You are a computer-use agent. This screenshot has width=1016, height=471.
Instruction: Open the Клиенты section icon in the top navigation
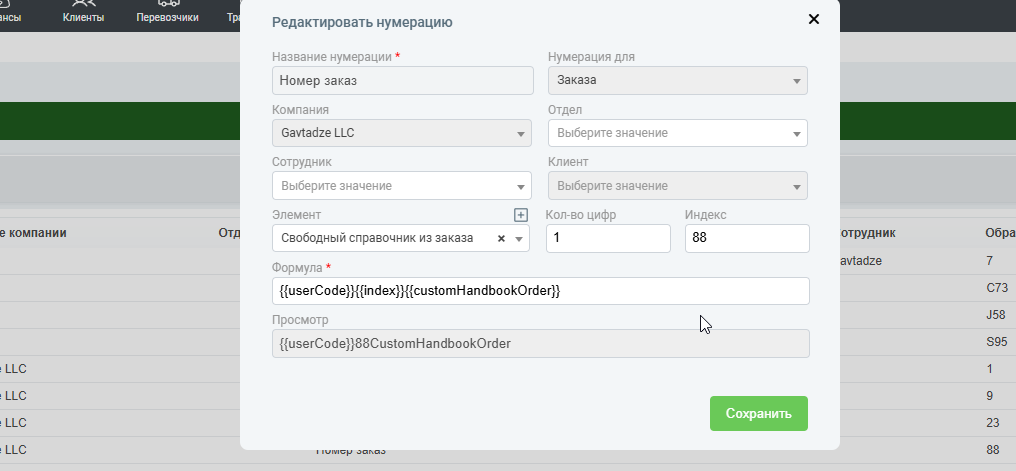click(x=83, y=4)
